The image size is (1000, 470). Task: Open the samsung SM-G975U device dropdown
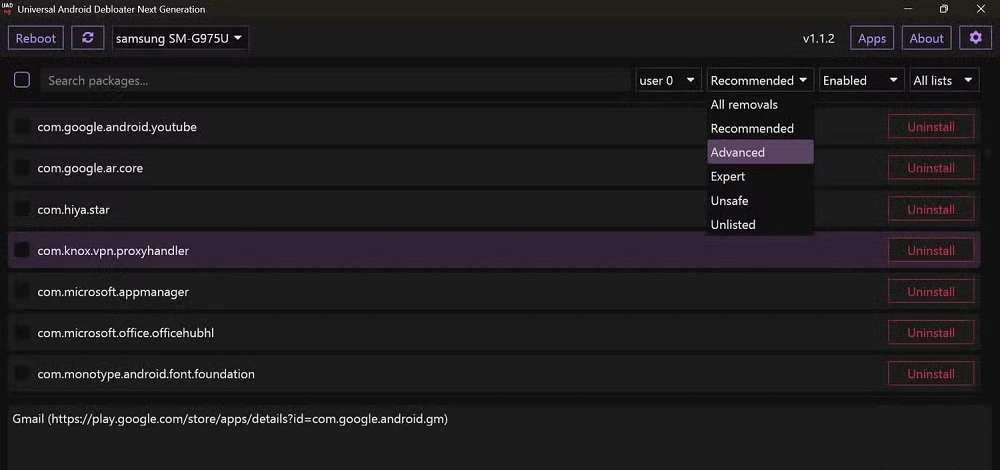coord(180,38)
